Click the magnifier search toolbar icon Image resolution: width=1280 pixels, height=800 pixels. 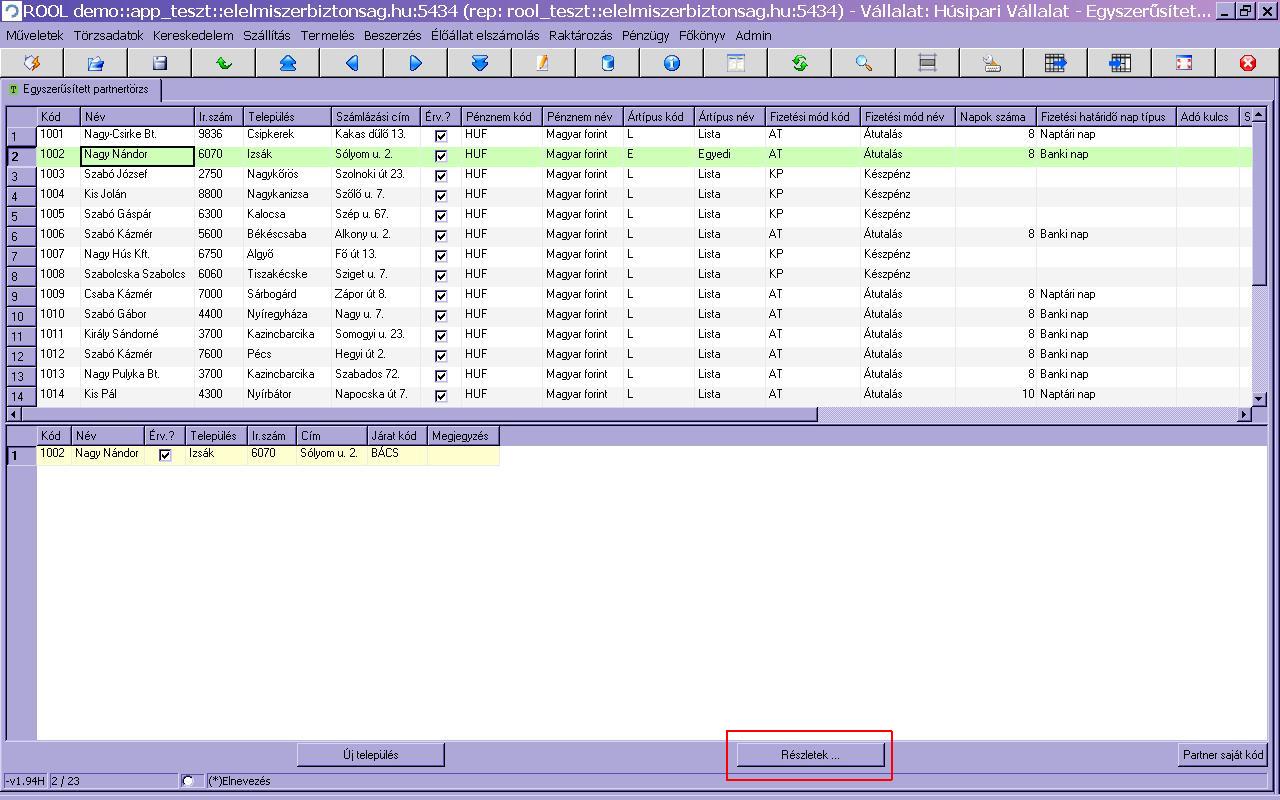click(x=863, y=63)
